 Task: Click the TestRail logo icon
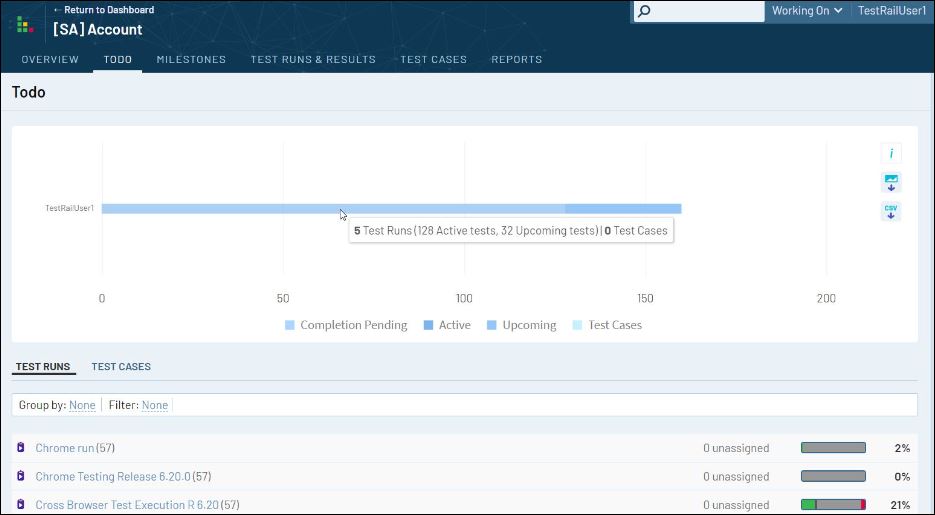(25, 24)
